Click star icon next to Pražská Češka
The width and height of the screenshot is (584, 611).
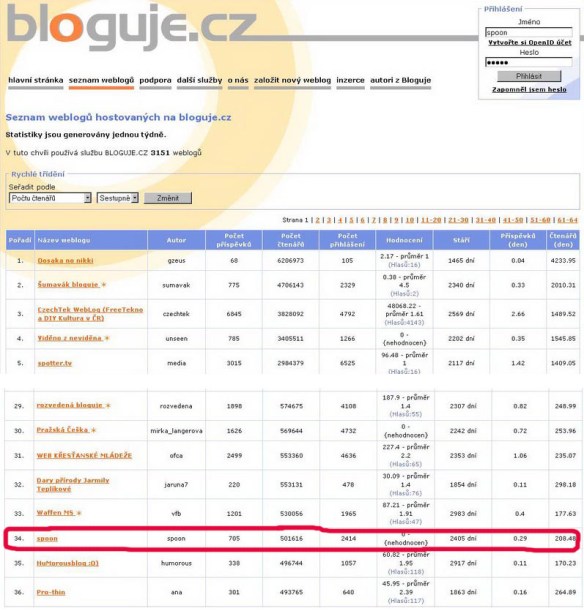tap(94, 430)
